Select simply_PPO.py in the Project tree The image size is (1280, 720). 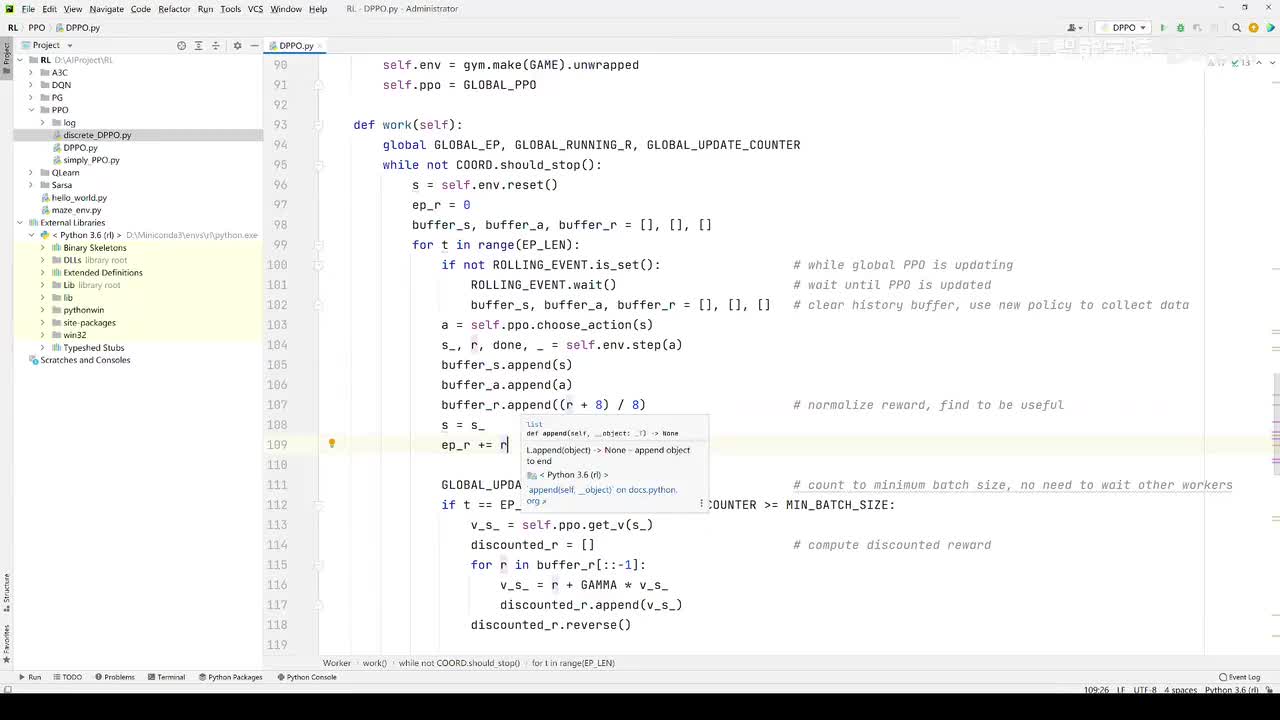[x=91, y=160]
